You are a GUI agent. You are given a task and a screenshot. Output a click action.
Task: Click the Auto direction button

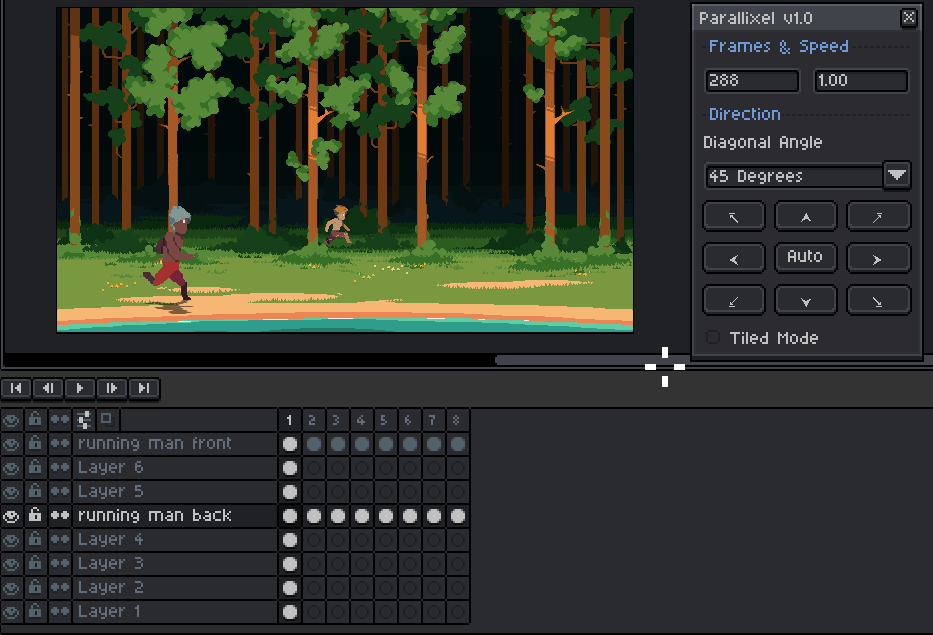click(806, 257)
